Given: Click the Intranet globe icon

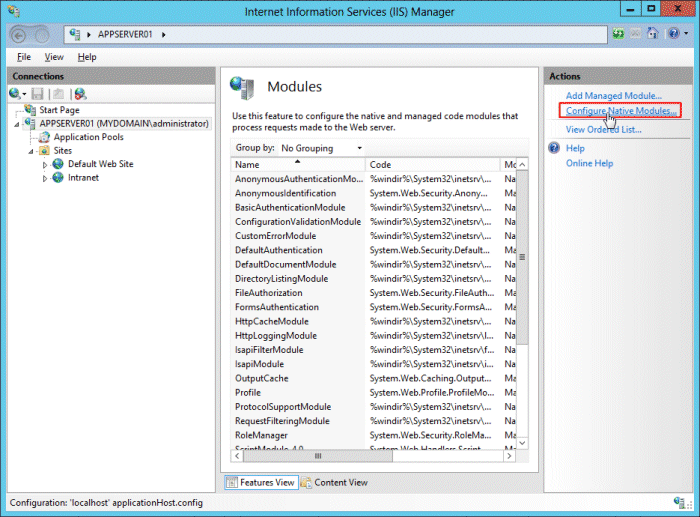Looking at the screenshot, I should click(58, 177).
